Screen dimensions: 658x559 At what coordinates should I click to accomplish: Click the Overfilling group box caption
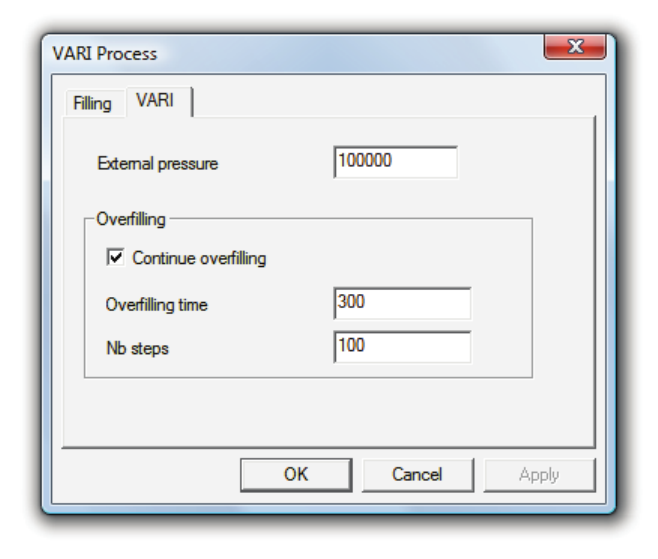click(130, 219)
